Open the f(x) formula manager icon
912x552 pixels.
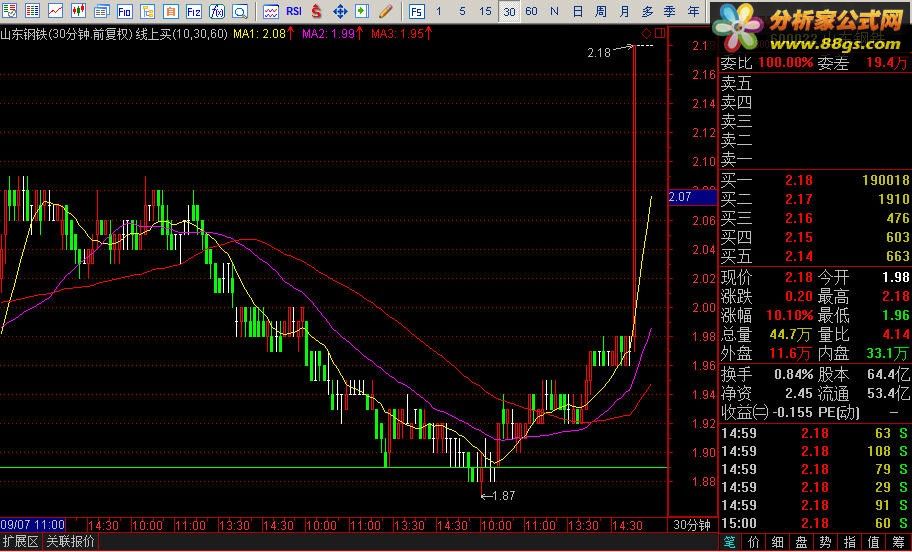(217, 10)
